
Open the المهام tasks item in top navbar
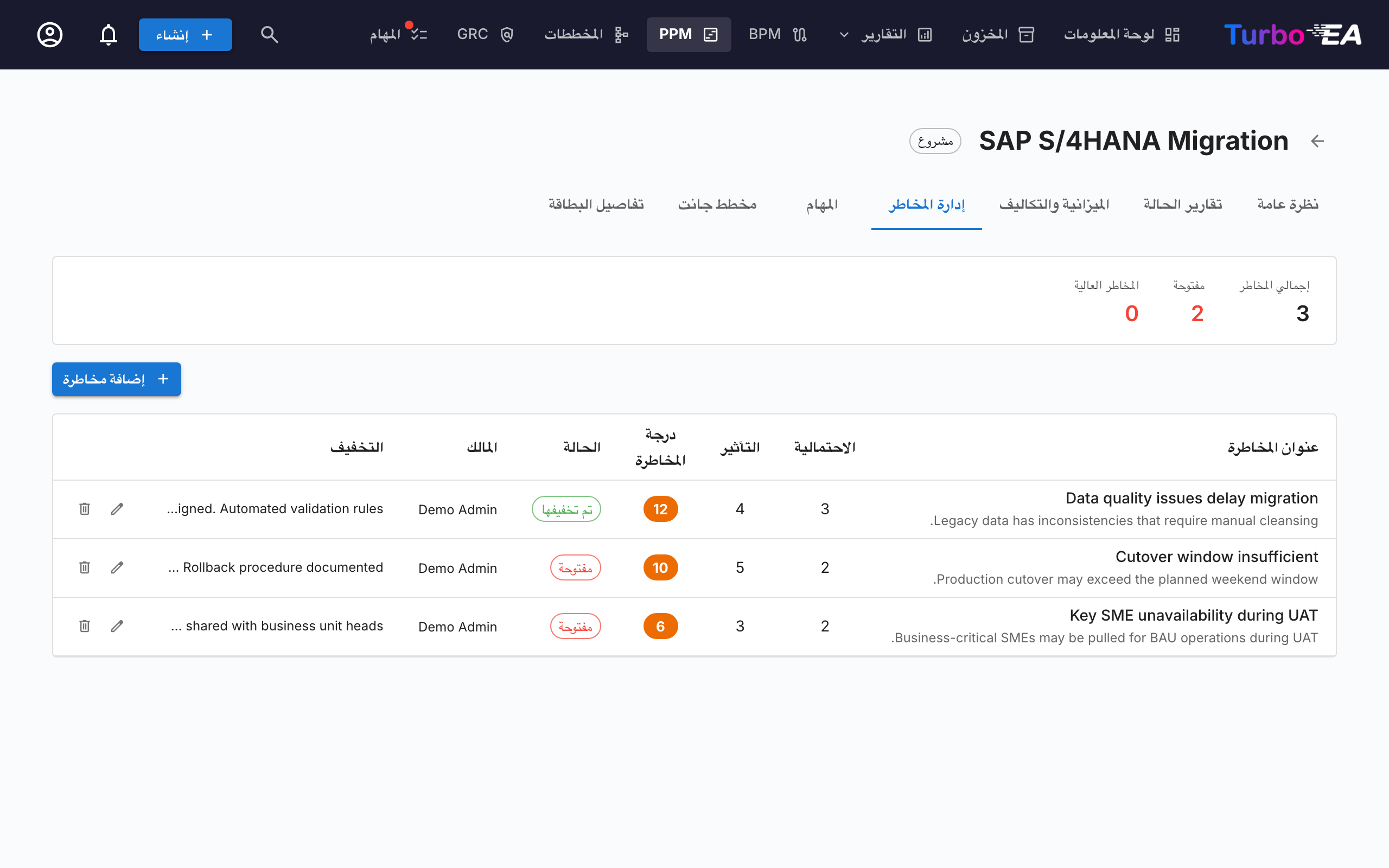[398, 34]
